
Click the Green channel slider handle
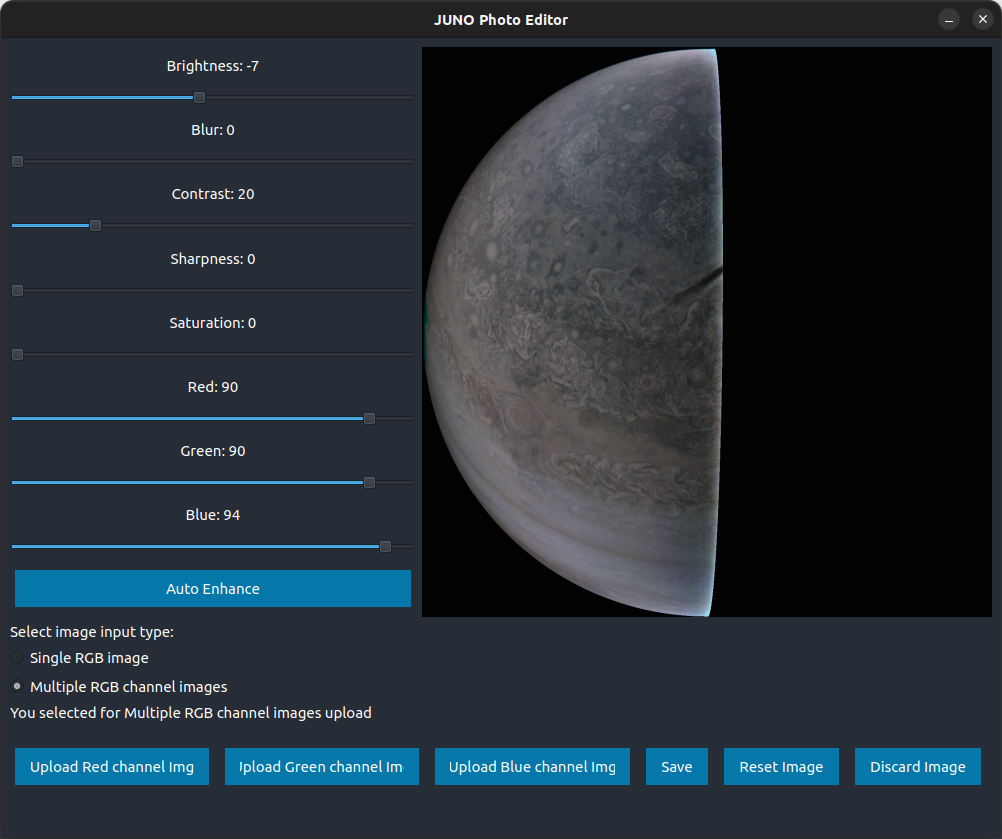368,482
